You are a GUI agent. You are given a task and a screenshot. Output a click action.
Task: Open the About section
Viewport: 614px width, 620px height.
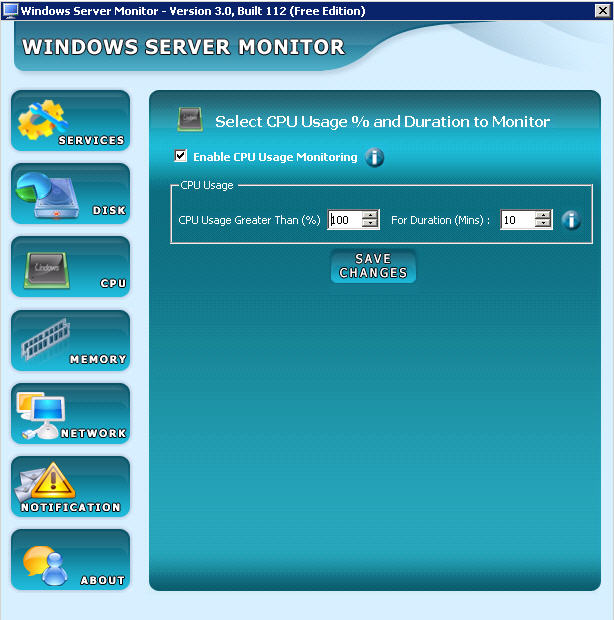(70, 560)
